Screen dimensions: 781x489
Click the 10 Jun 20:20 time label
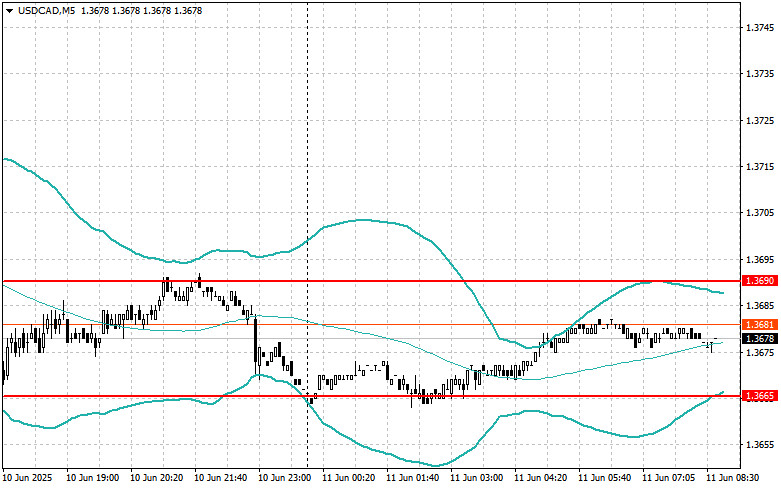coord(156,478)
